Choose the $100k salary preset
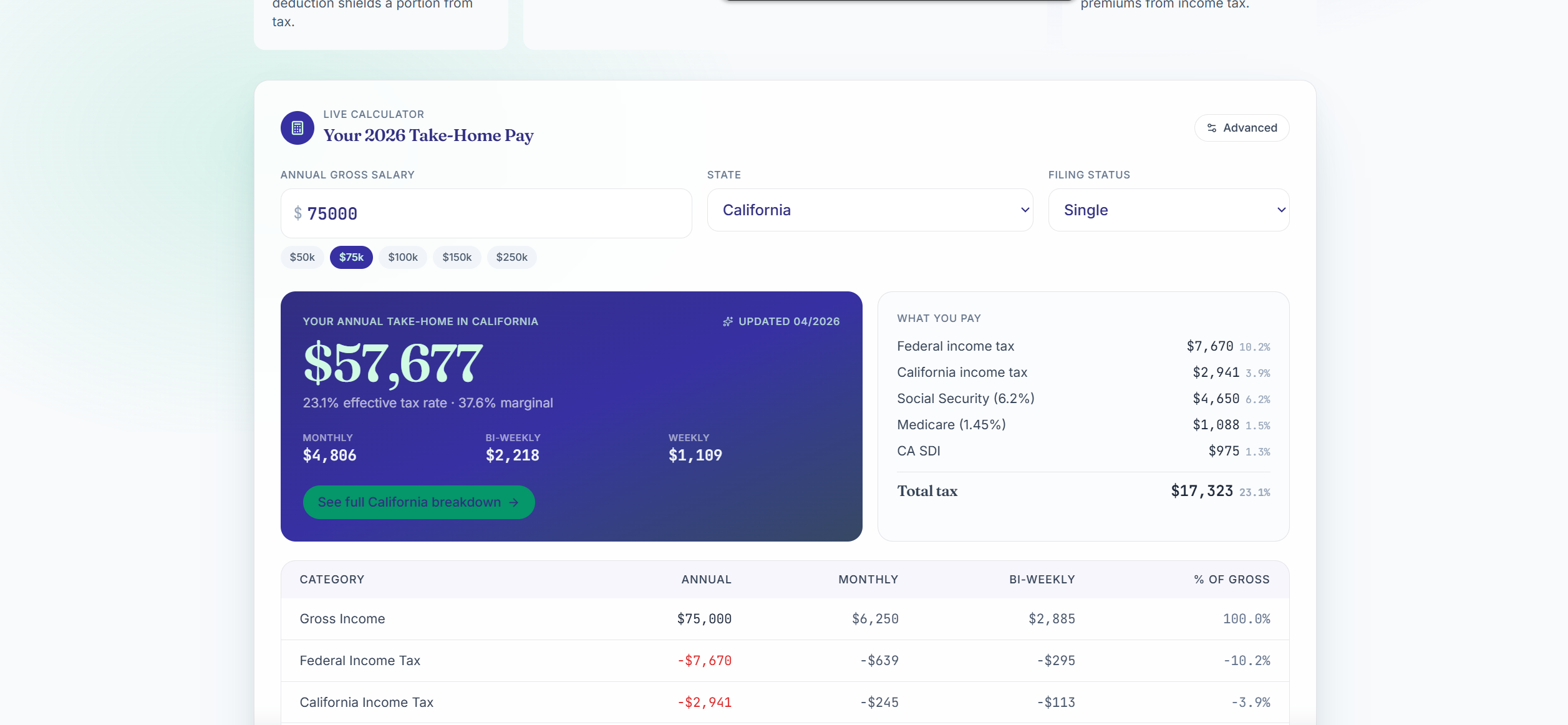This screenshot has width=1568, height=725. click(x=403, y=257)
